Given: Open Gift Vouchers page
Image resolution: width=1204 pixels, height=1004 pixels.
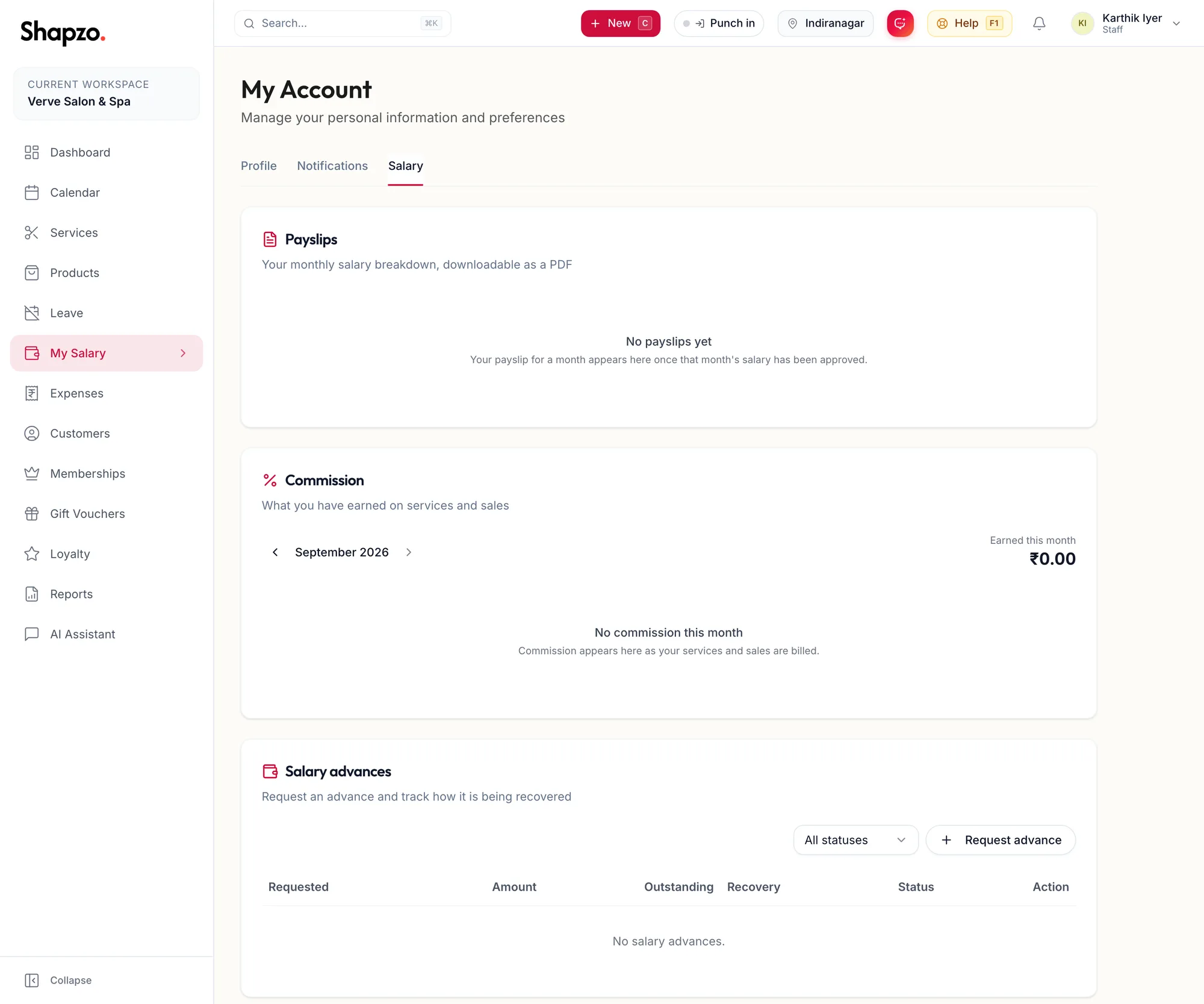Looking at the screenshot, I should point(107,514).
